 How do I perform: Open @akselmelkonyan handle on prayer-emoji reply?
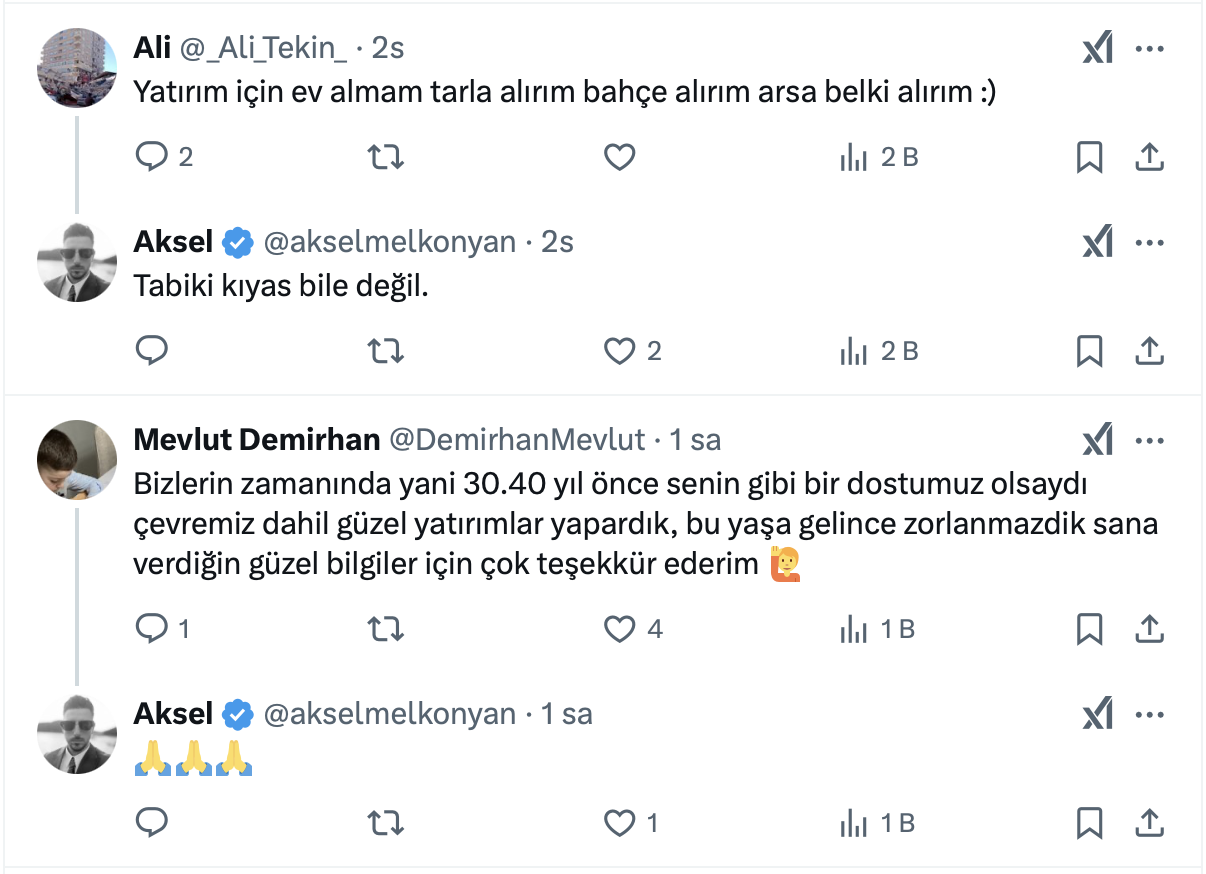pyautogui.click(x=389, y=714)
